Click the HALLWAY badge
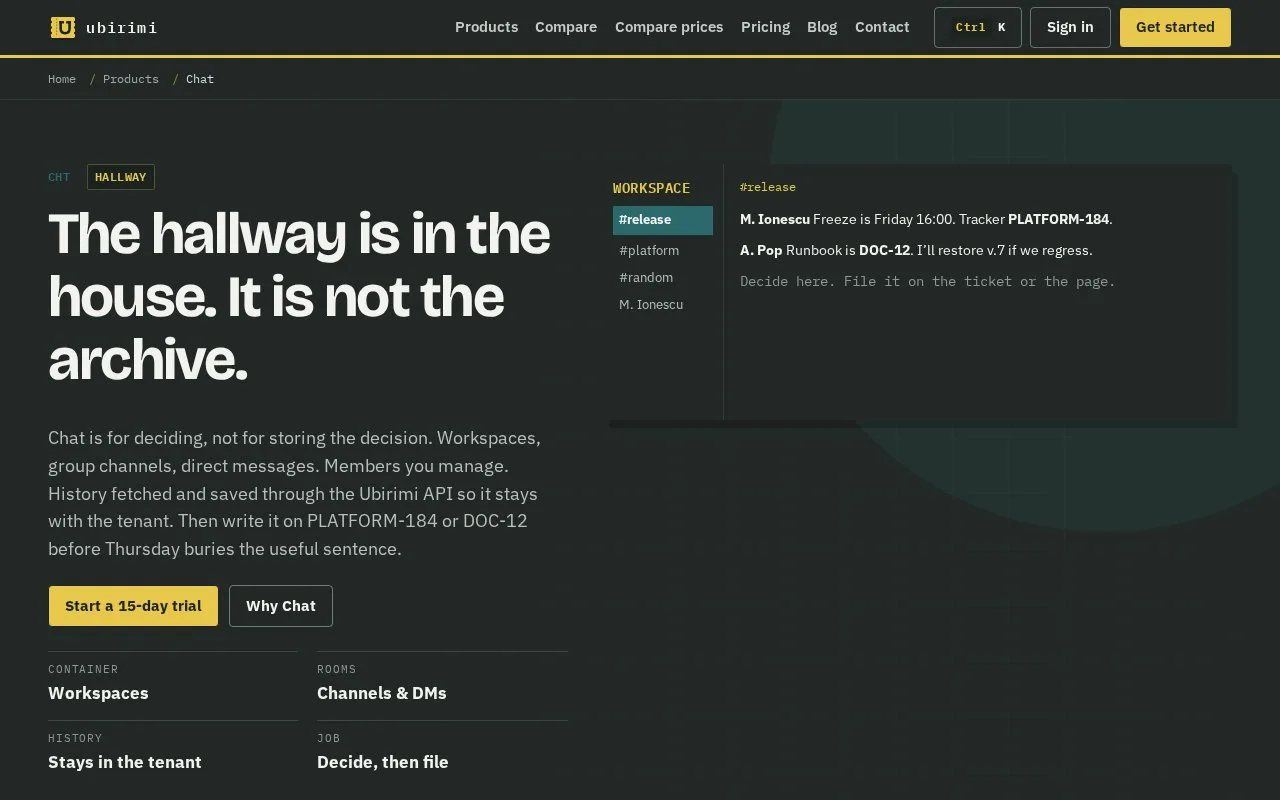Screen dimensions: 1280x800 [121, 177]
